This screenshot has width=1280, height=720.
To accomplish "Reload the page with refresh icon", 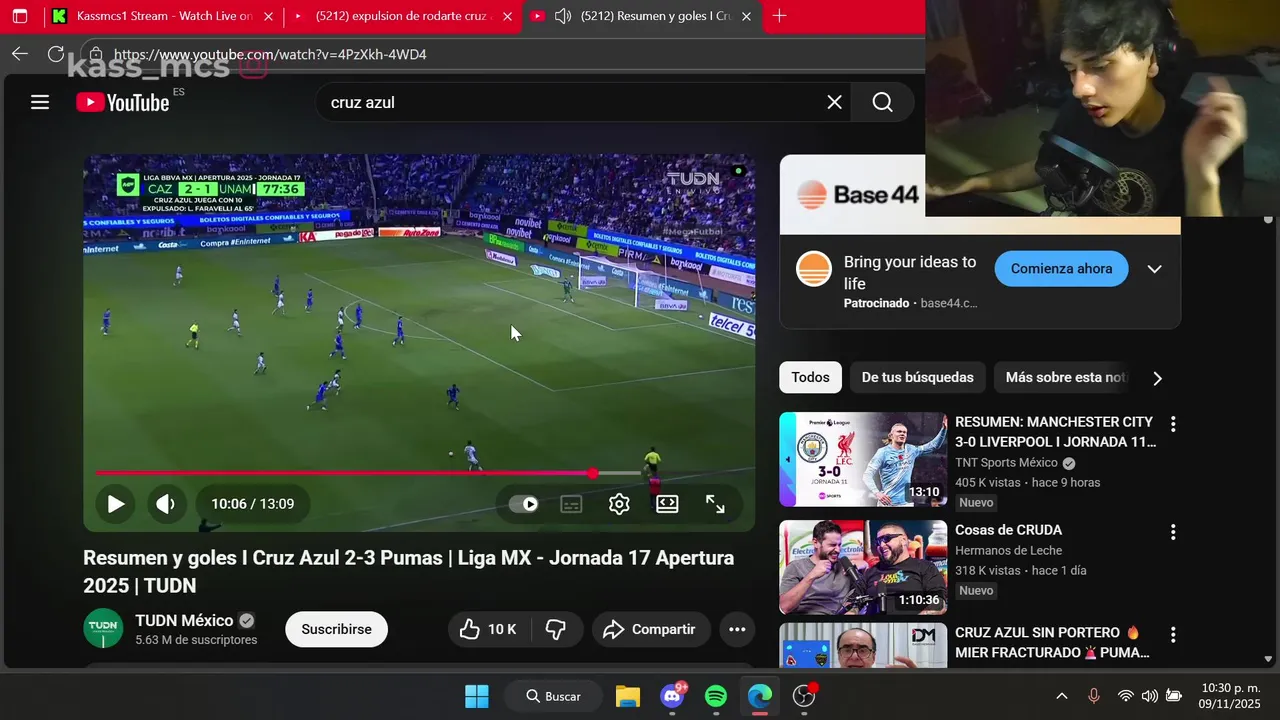I will (x=56, y=54).
